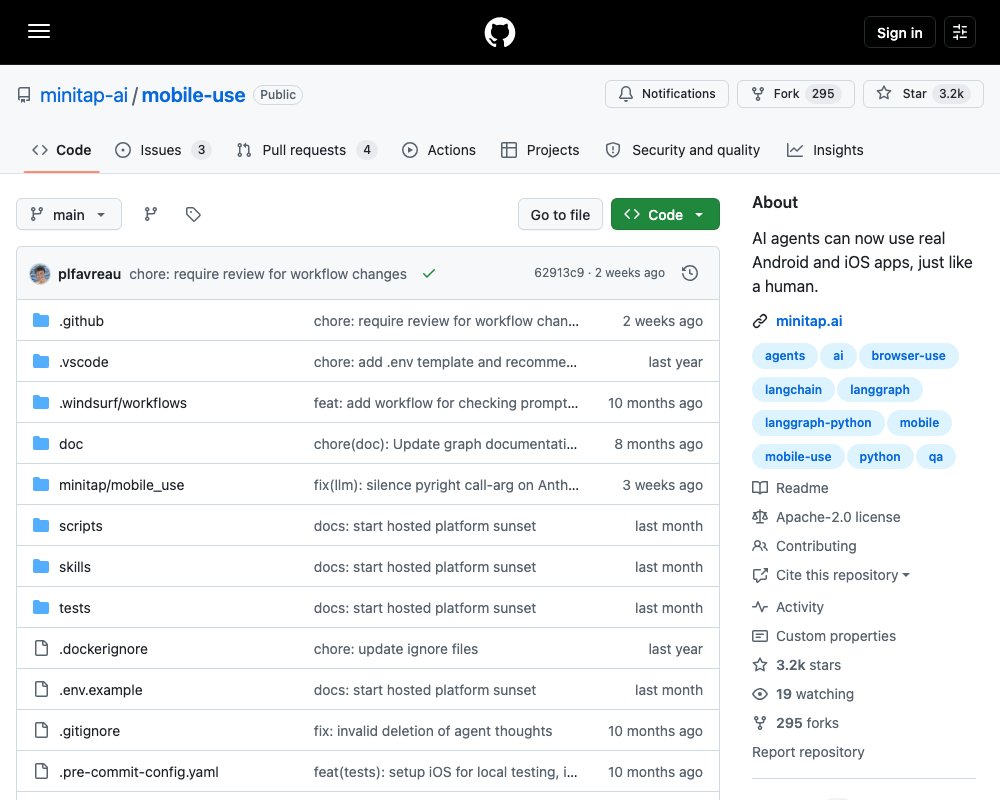Open the hamburger navigation menu
The height and width of the screenshot is (800, 1000).
coord(39,31)
